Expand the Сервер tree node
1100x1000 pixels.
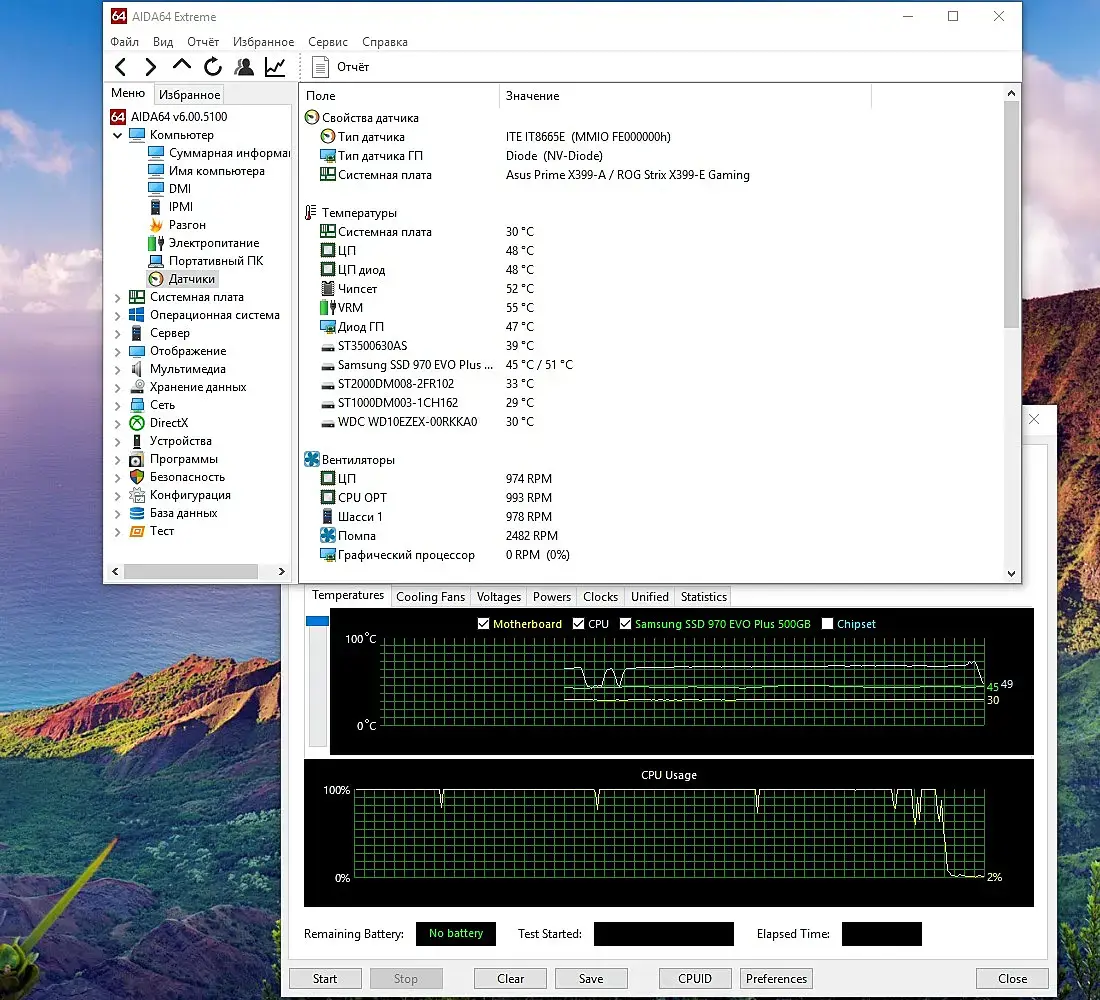[117, 333]
